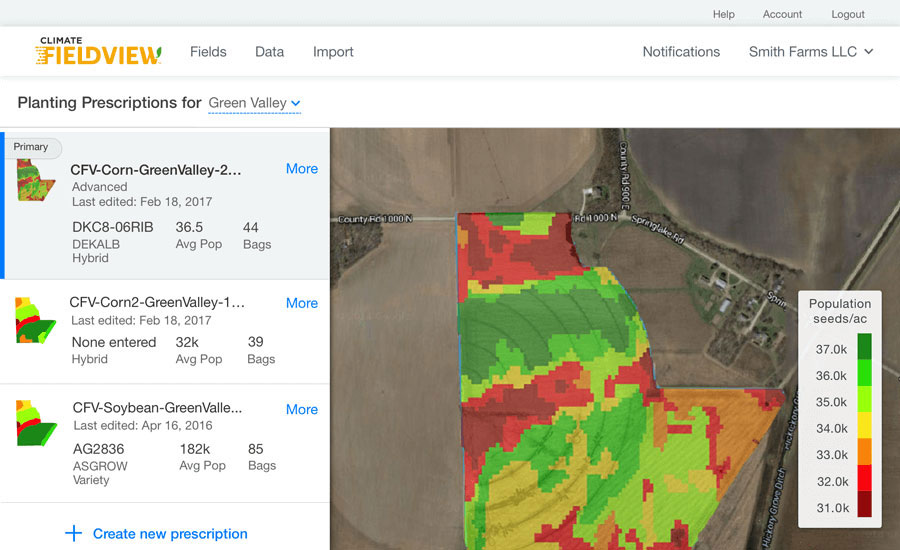Select the CFV-Corn2-GreenValley prescription thumbnail
The height and width of the screenshot is (550, 900).
coord(34,320)
